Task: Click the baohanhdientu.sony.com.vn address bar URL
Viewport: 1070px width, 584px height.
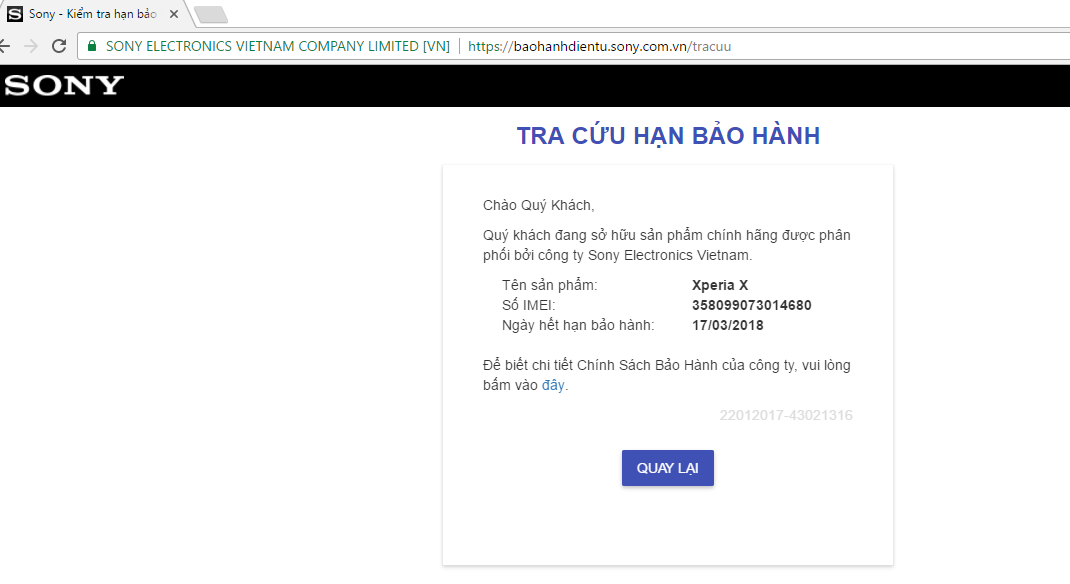Action: [x=599, y=46]
